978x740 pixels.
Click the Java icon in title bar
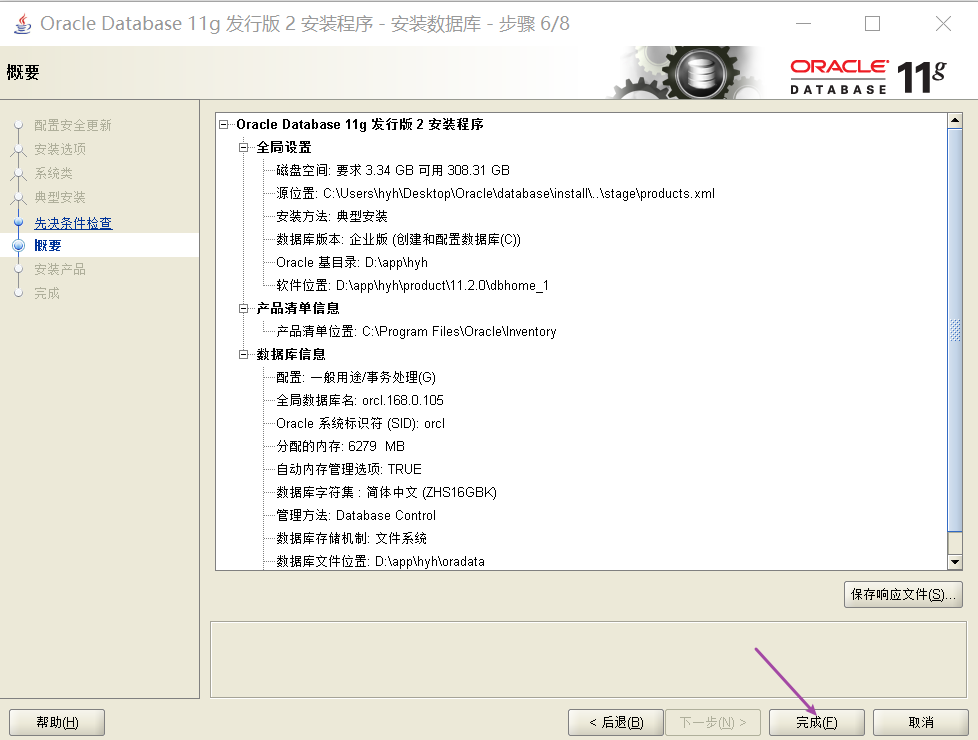tap(22, 24)
